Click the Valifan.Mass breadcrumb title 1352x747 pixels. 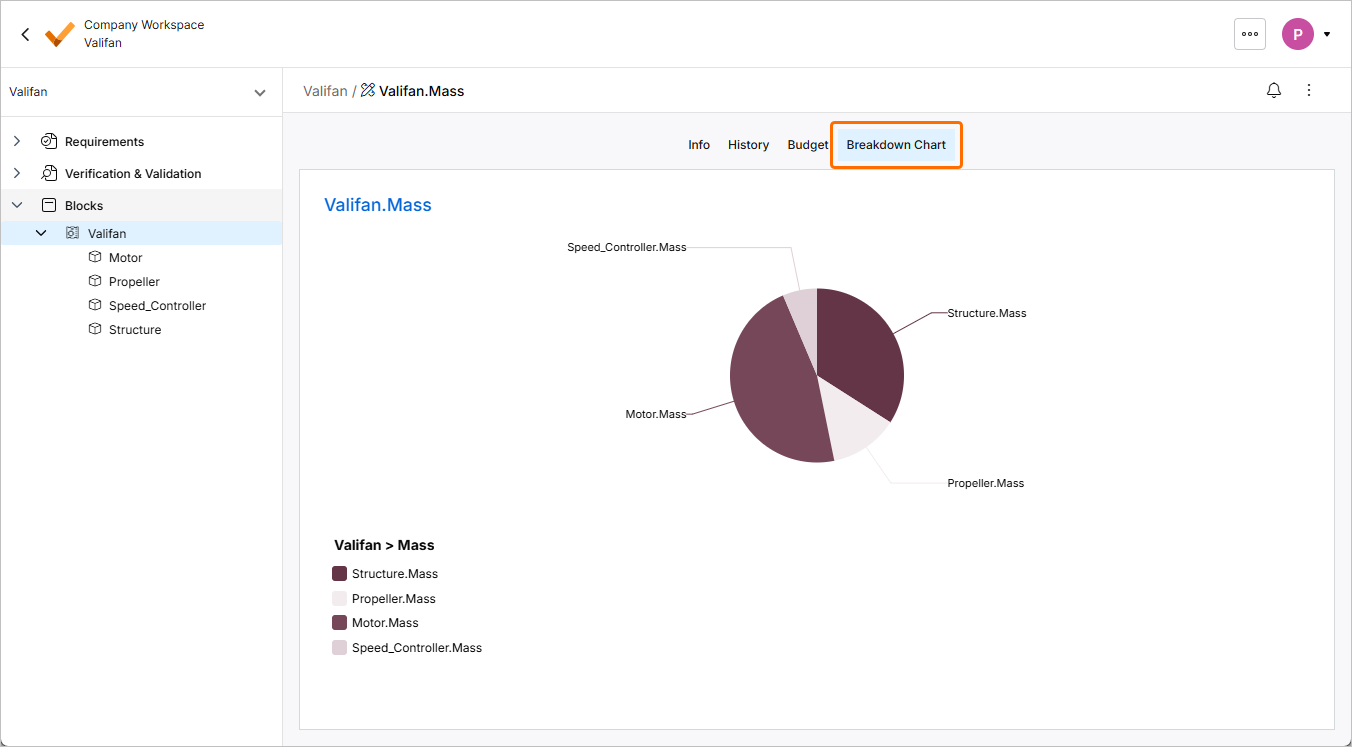point(422,91)
